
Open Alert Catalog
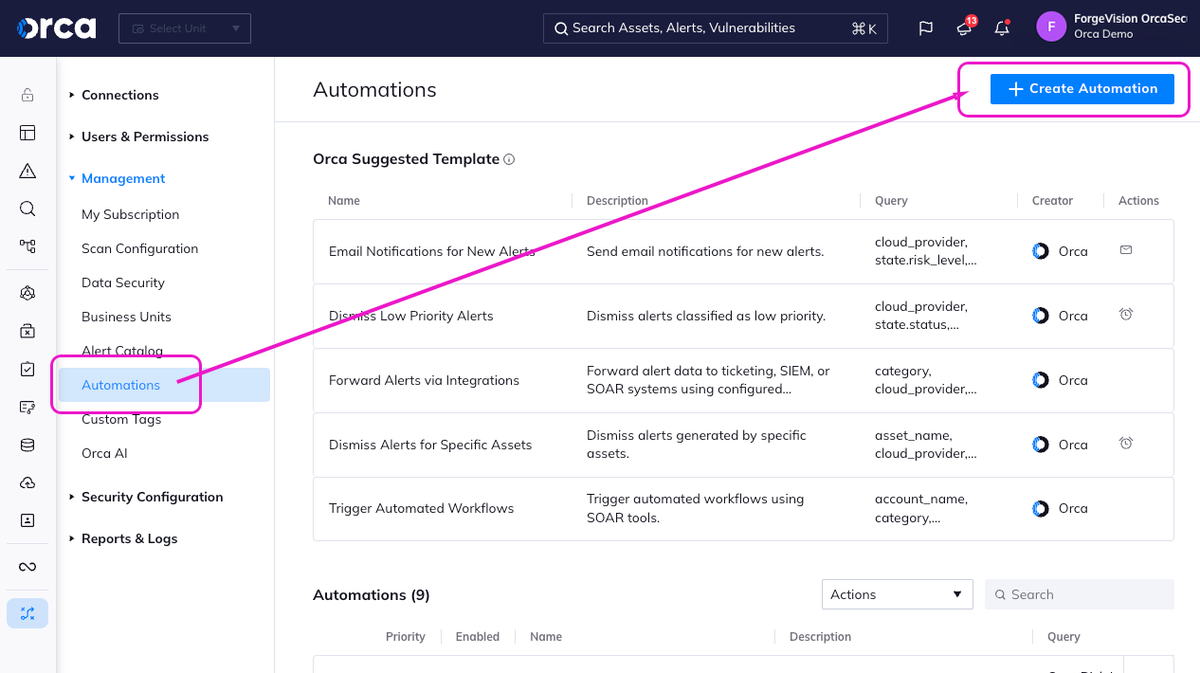[x=122, y=351]
